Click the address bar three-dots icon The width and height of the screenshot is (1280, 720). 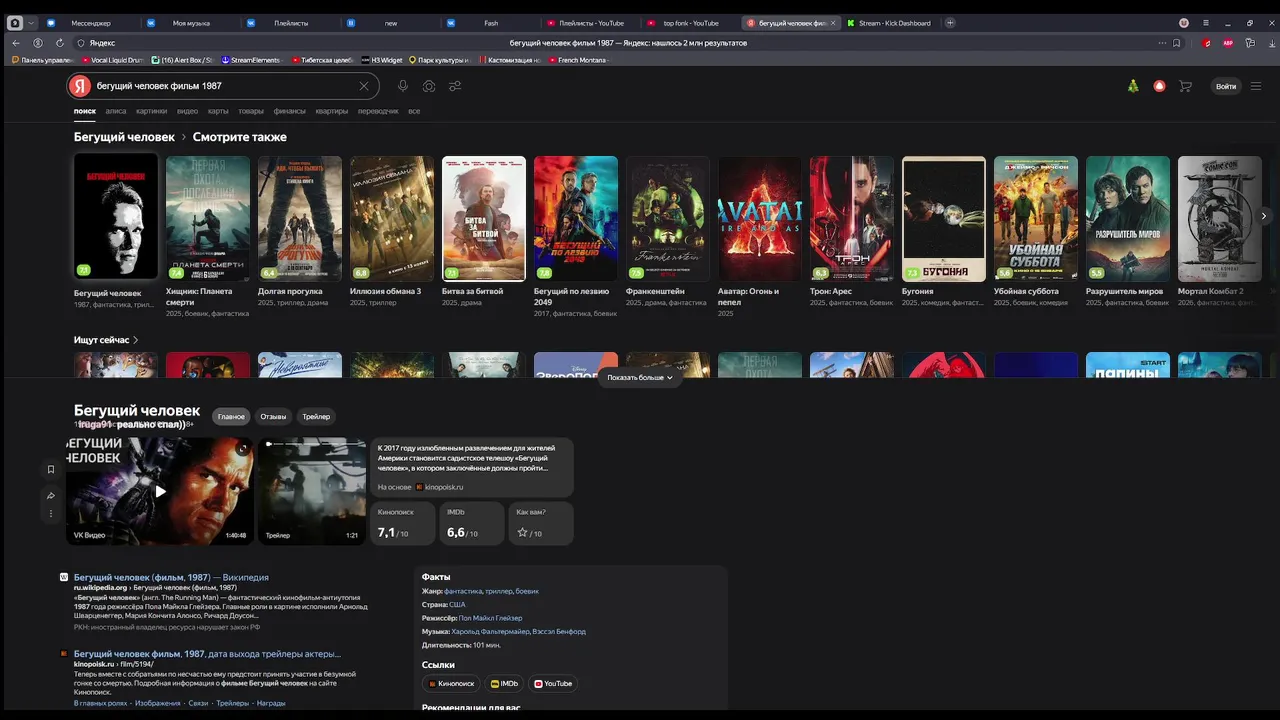1161,43
